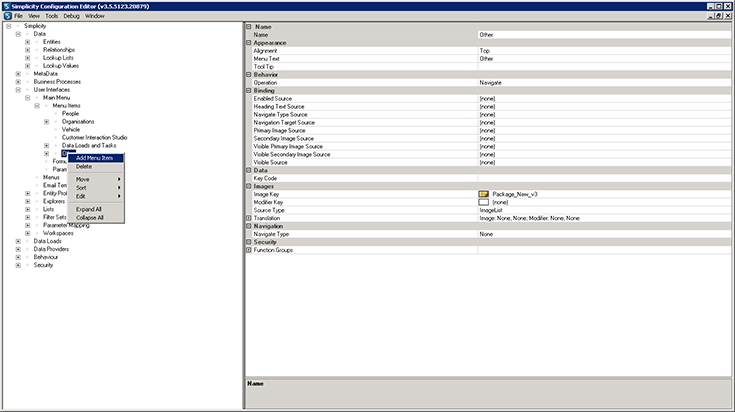Expand the Entities tree node

[x=27, y=42]
